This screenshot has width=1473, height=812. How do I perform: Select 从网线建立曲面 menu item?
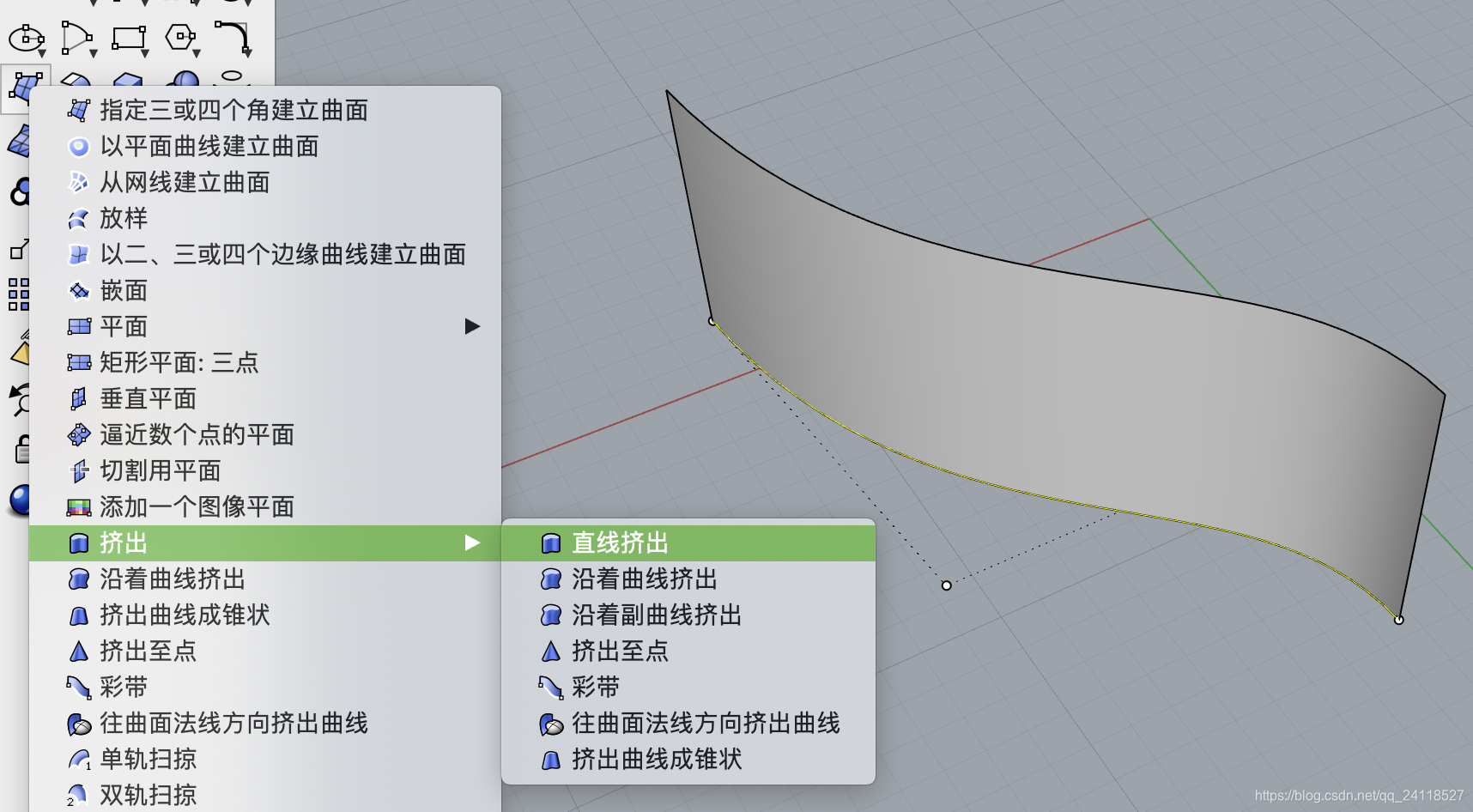(265, 182)
